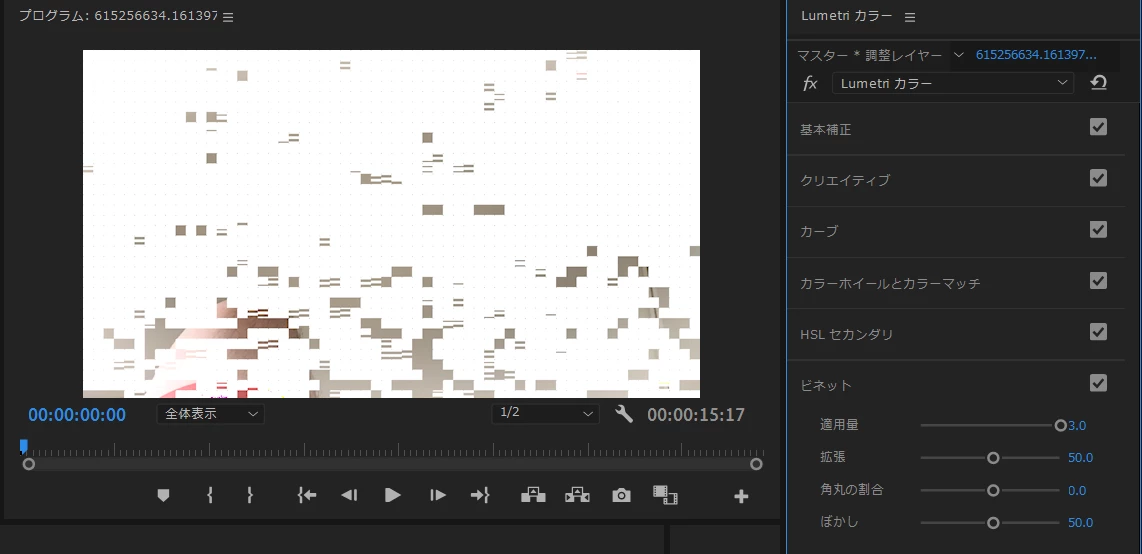Viewport: 1142px width, 554px height.
Task: Mark the In point
Action: [210, 496]
